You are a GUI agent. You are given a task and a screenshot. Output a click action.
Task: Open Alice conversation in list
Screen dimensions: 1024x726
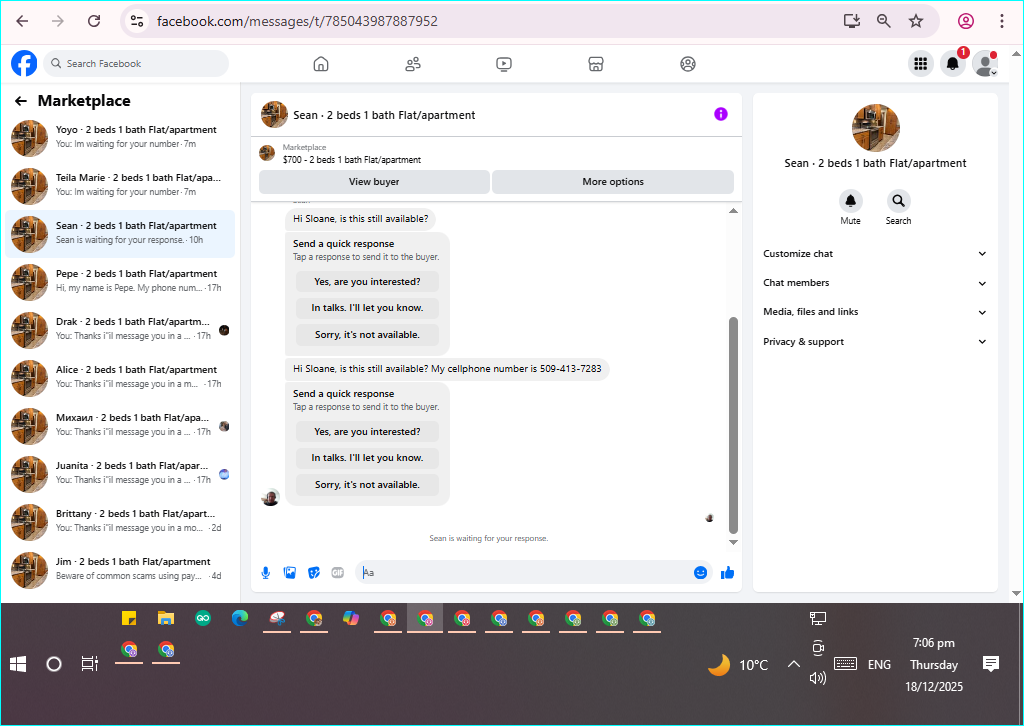tap(120, 378)
